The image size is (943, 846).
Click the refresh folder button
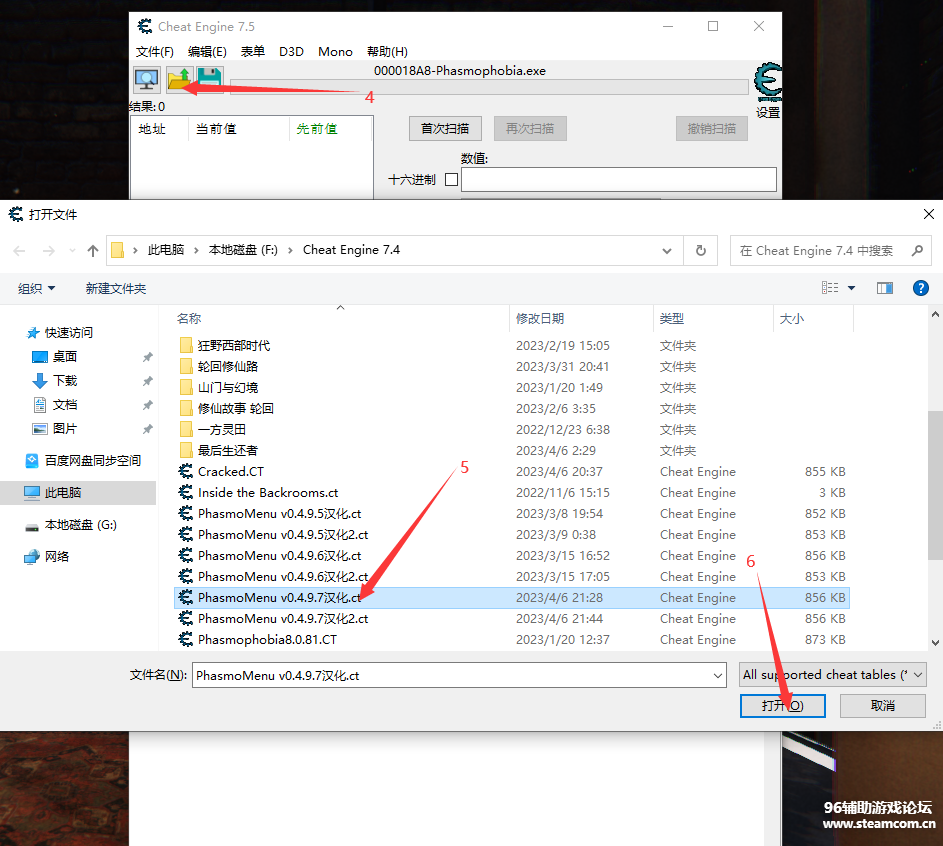click(x=701, y=251)
